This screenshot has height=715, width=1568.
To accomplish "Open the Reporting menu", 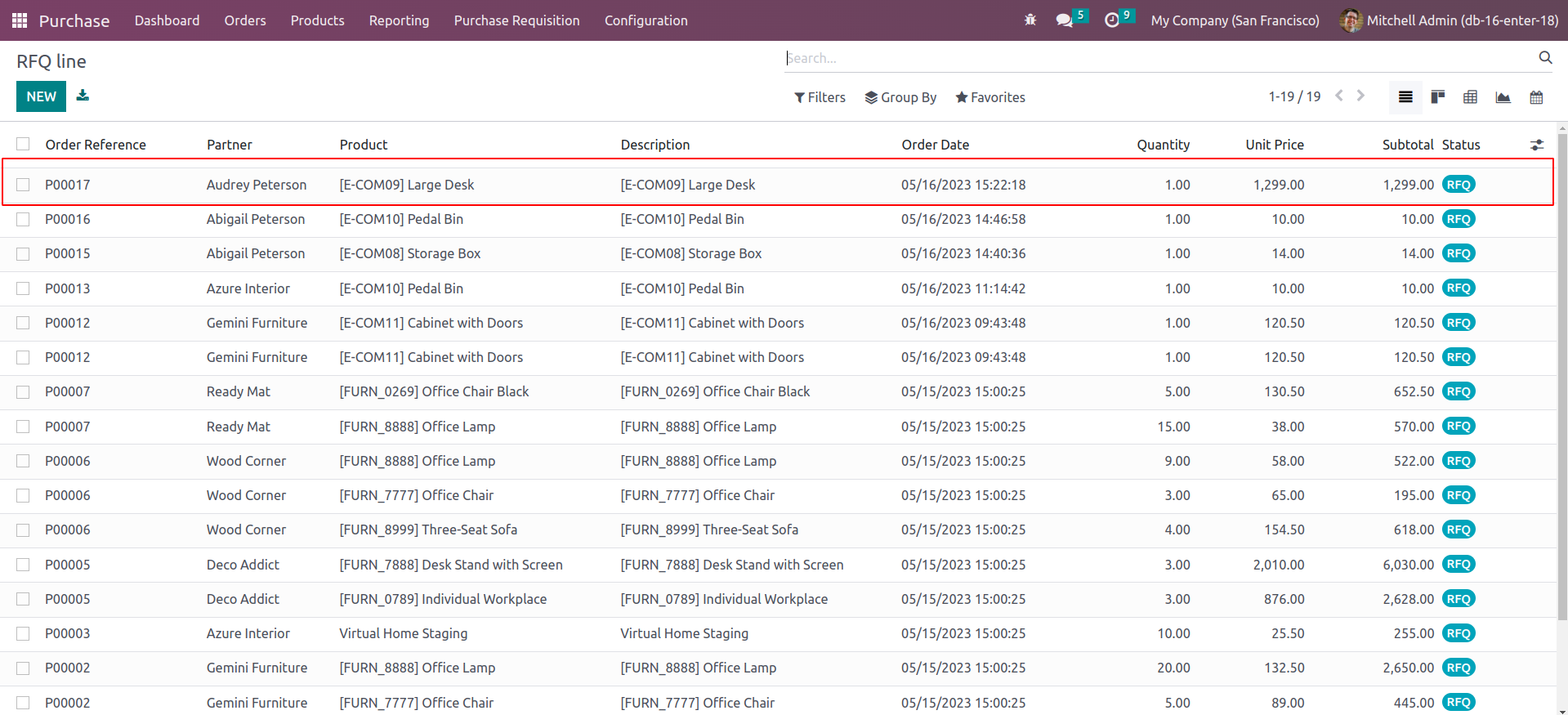I will pyautogui.click(x=399, y=20).
